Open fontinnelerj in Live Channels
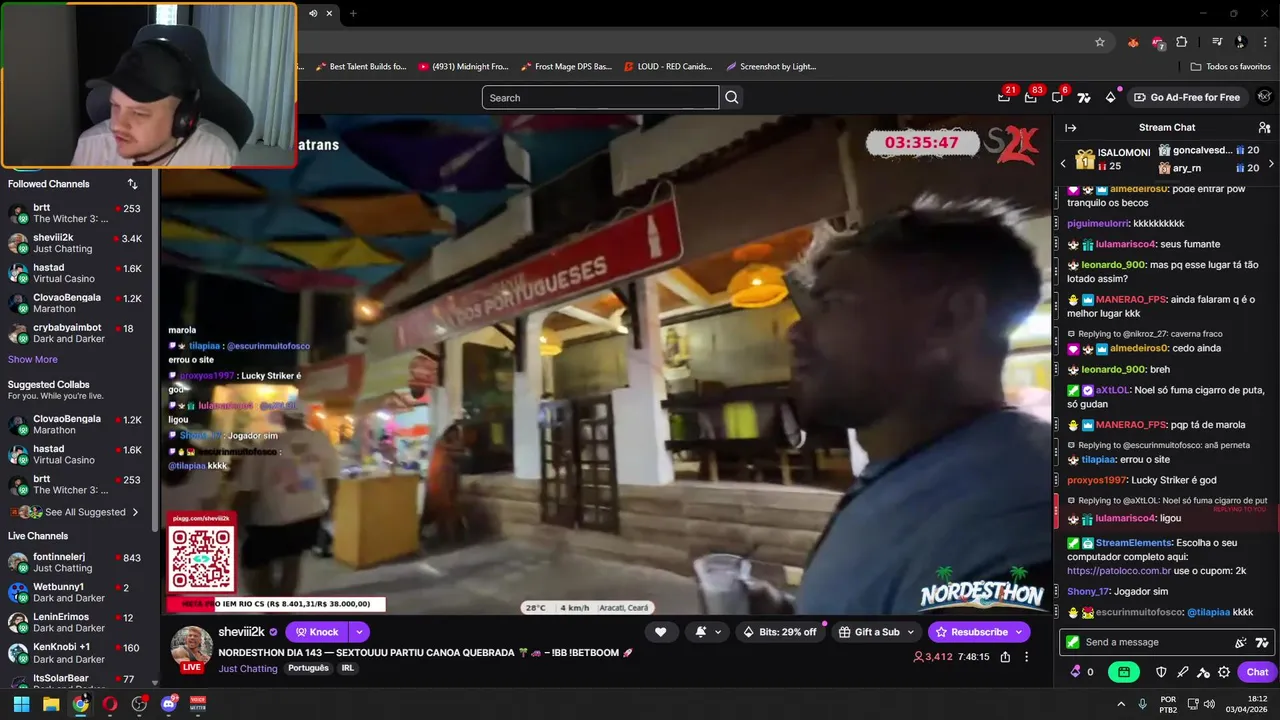Viewport: 1280px width, 720px height. [x=75, y=562]
